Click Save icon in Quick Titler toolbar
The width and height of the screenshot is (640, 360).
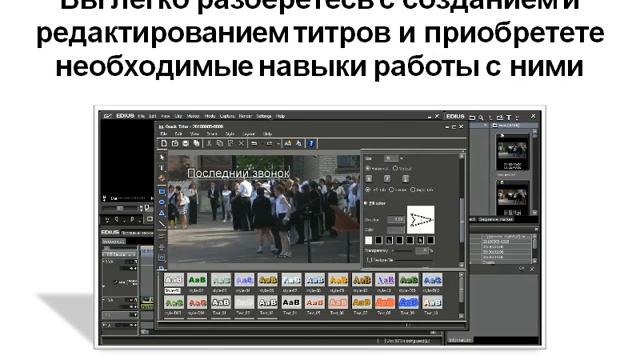tap(186, 144)
